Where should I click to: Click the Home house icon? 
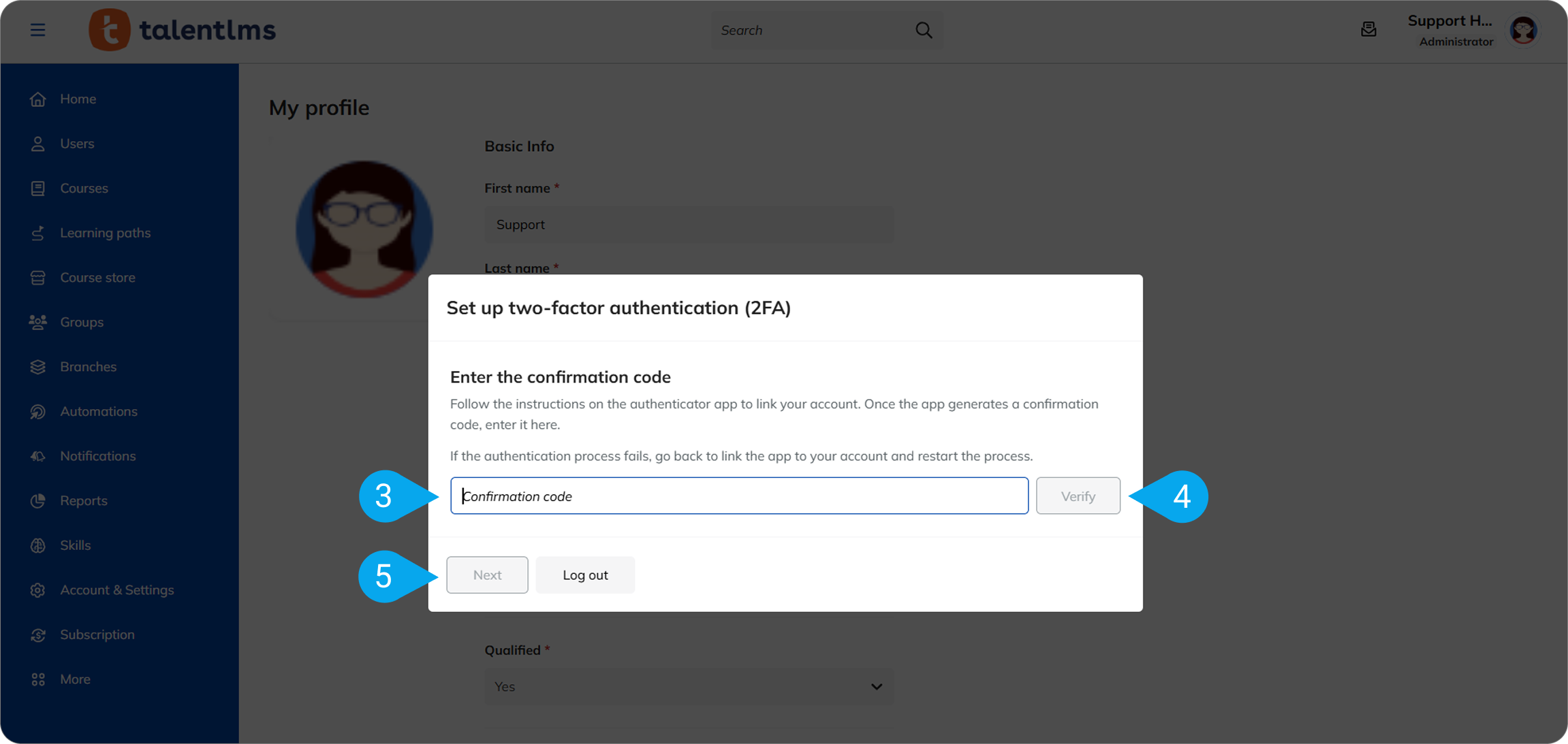tap(38, 99)
